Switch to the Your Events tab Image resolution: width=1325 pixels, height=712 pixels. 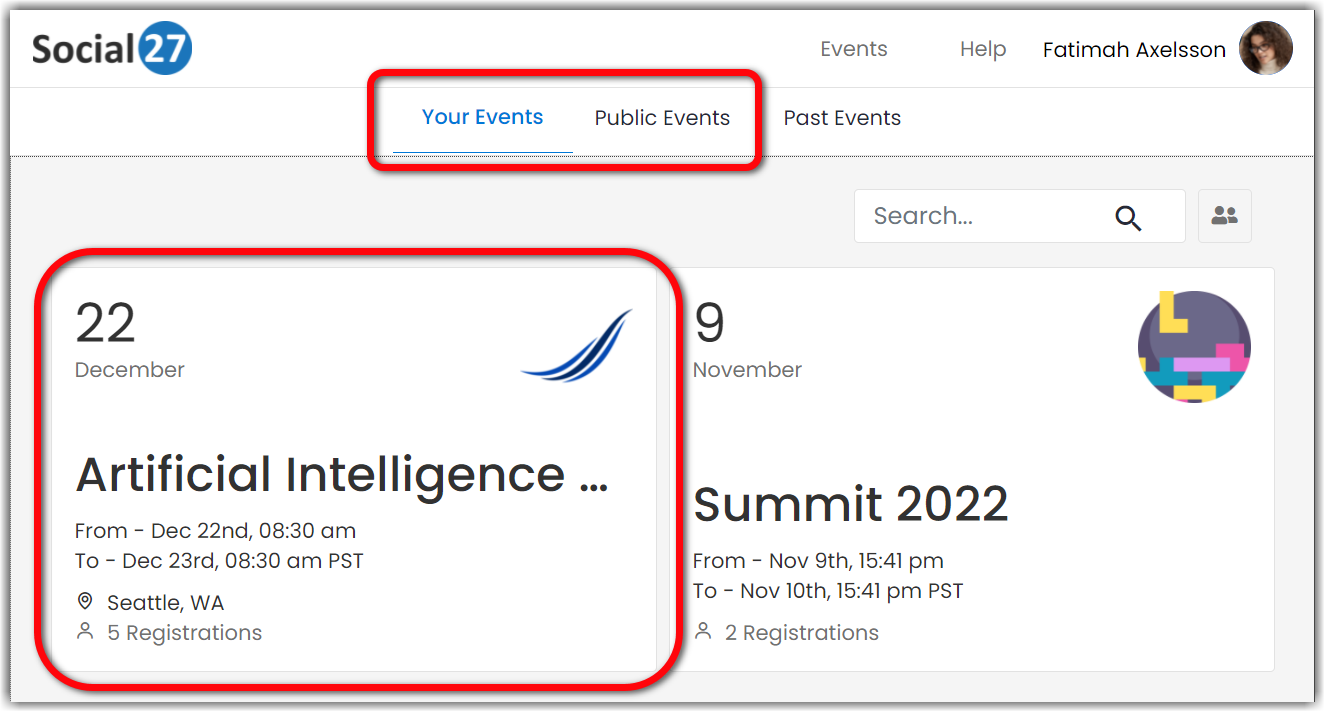click(x=482, y=117)
